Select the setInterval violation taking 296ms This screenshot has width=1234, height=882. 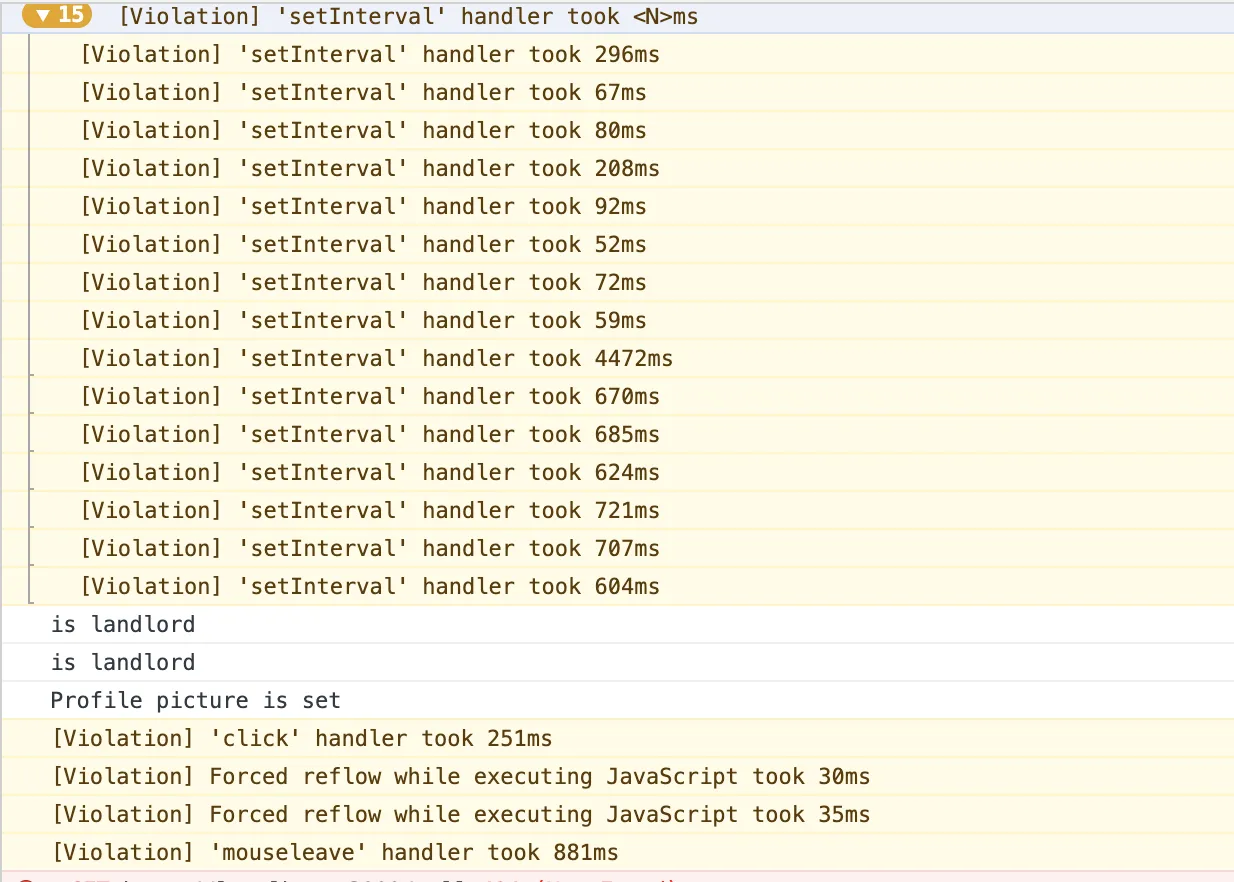coord(370,55)
